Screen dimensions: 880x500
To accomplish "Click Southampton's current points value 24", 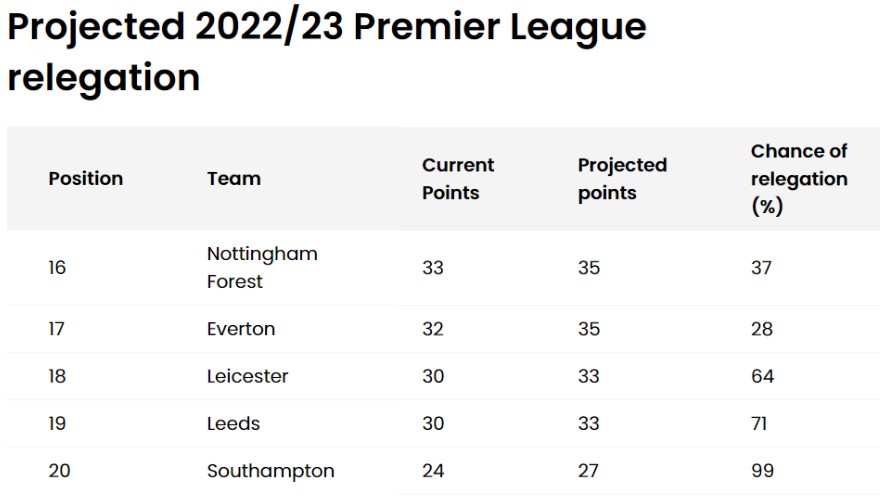I will point(433,471).
